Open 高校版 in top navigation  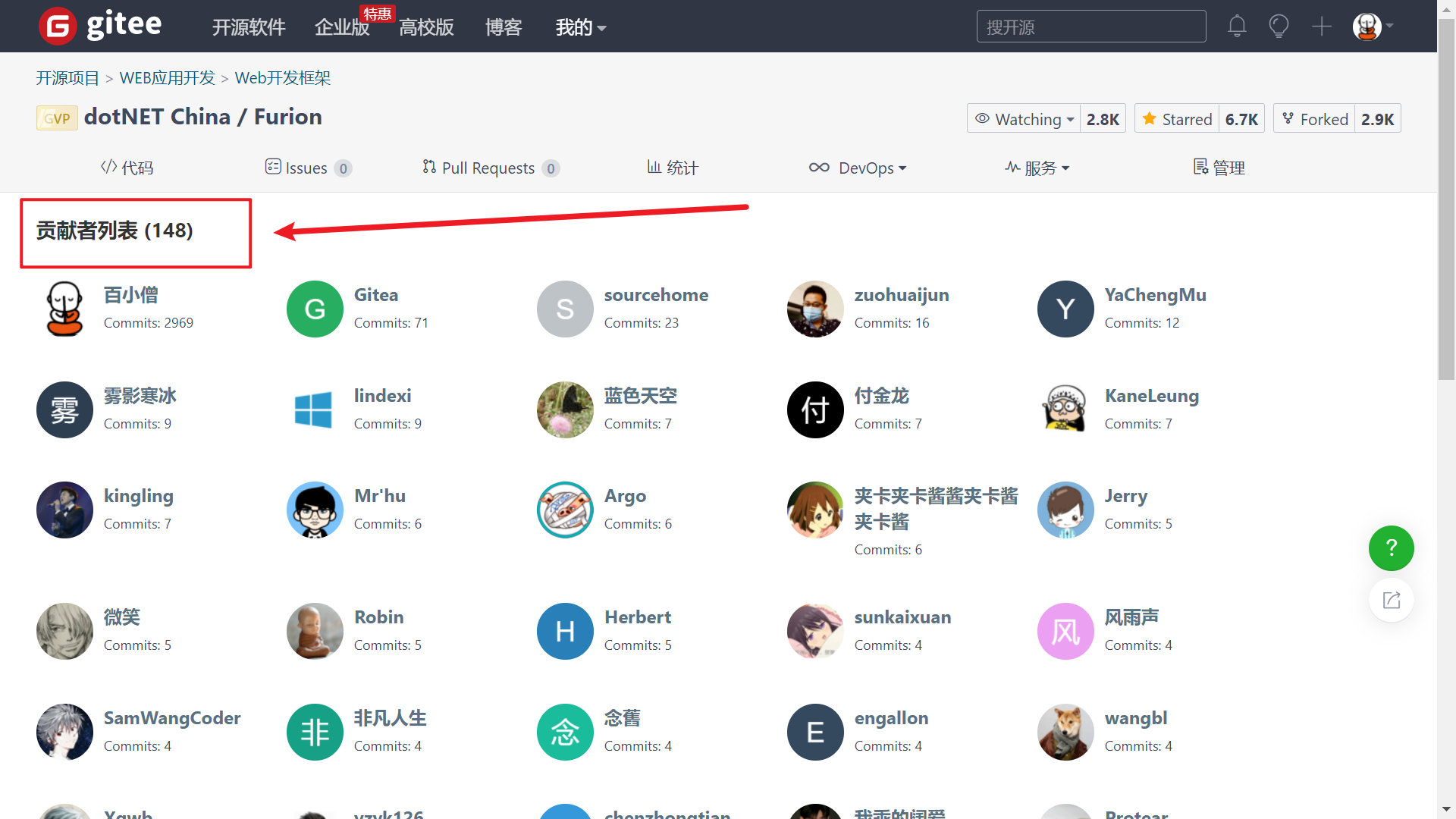pyautogui.click(x=426, y=27)
